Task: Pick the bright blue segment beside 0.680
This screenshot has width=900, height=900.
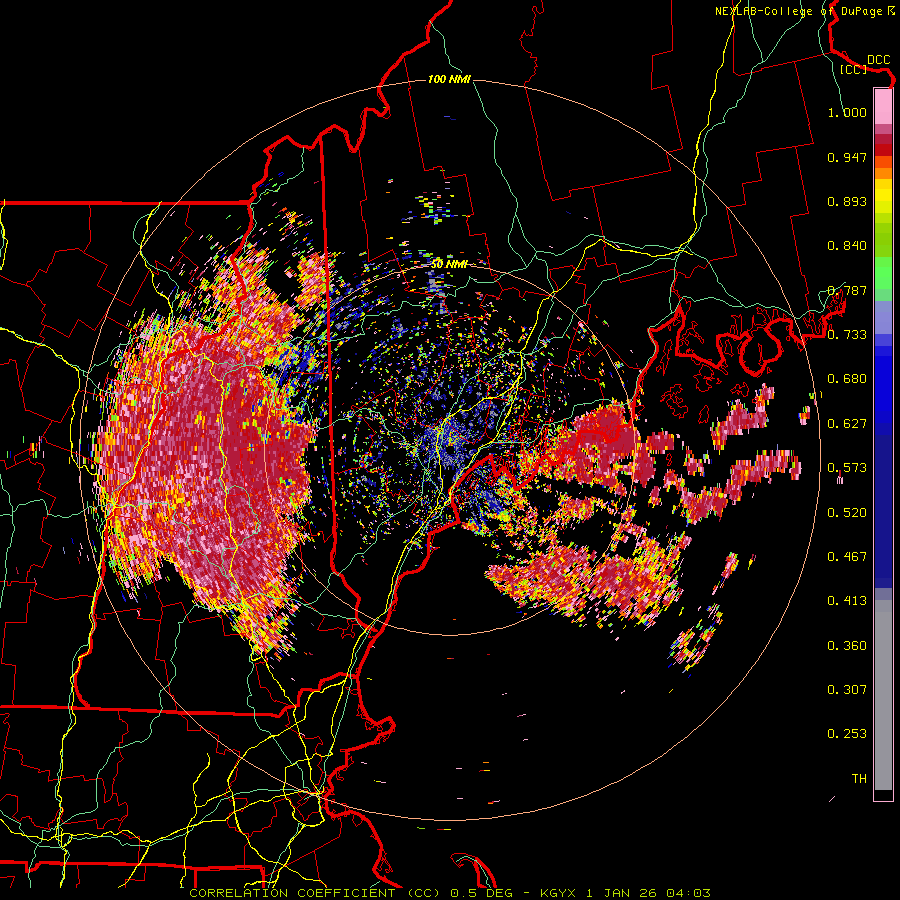Action: pyautogui.click(x=883, y=385)
